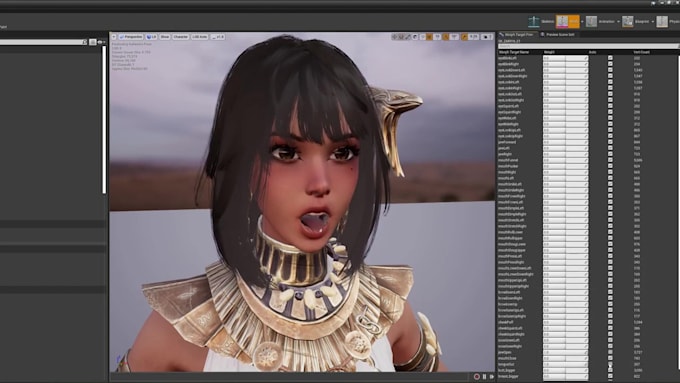Open the camera speed setting
Screen dimensions: 680x383
(487, 37)
